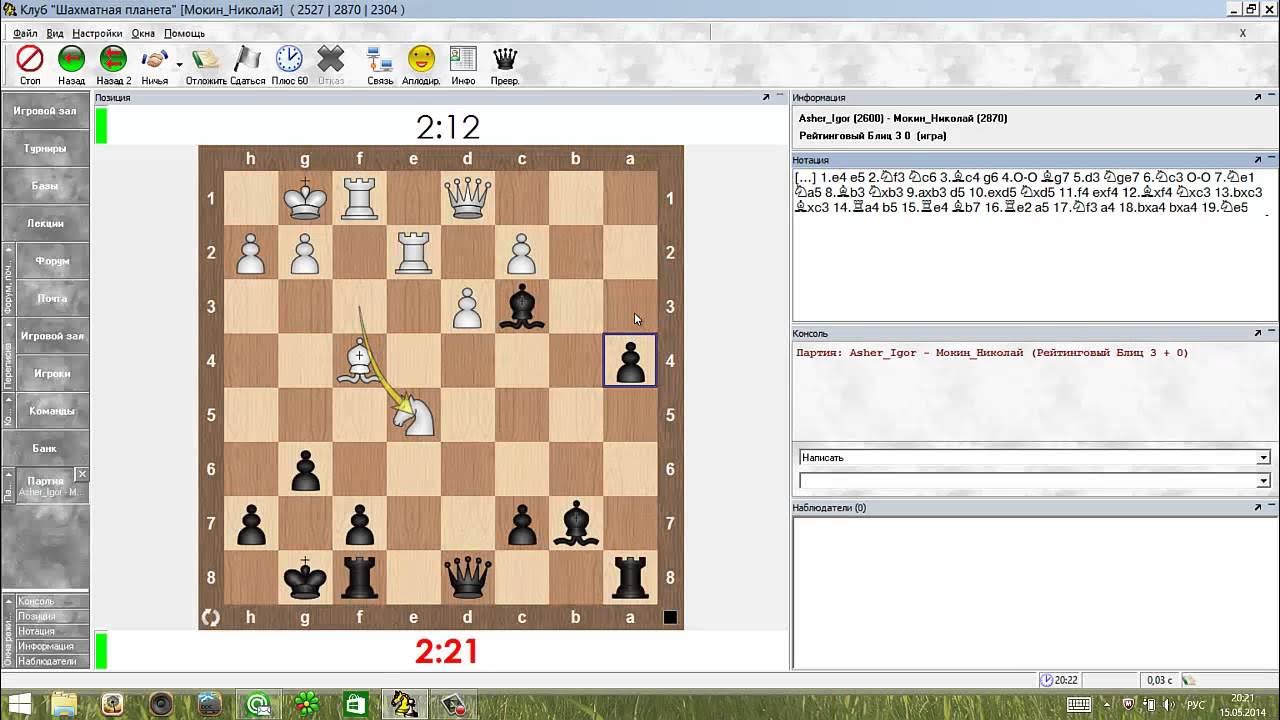Toggle the Наблюдатели window in the bottom list

(x=52, y=661)
